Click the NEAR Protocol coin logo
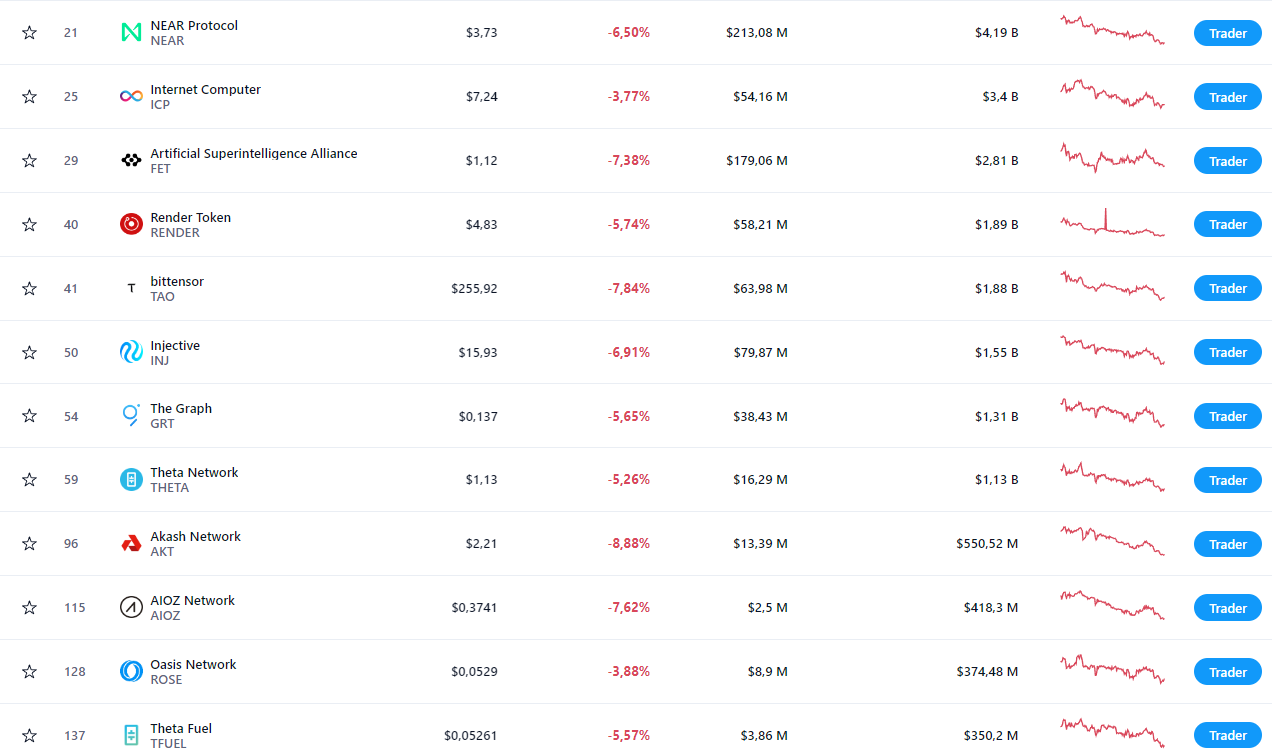The width and height of the screenshot is (1272, 753). 131,33
